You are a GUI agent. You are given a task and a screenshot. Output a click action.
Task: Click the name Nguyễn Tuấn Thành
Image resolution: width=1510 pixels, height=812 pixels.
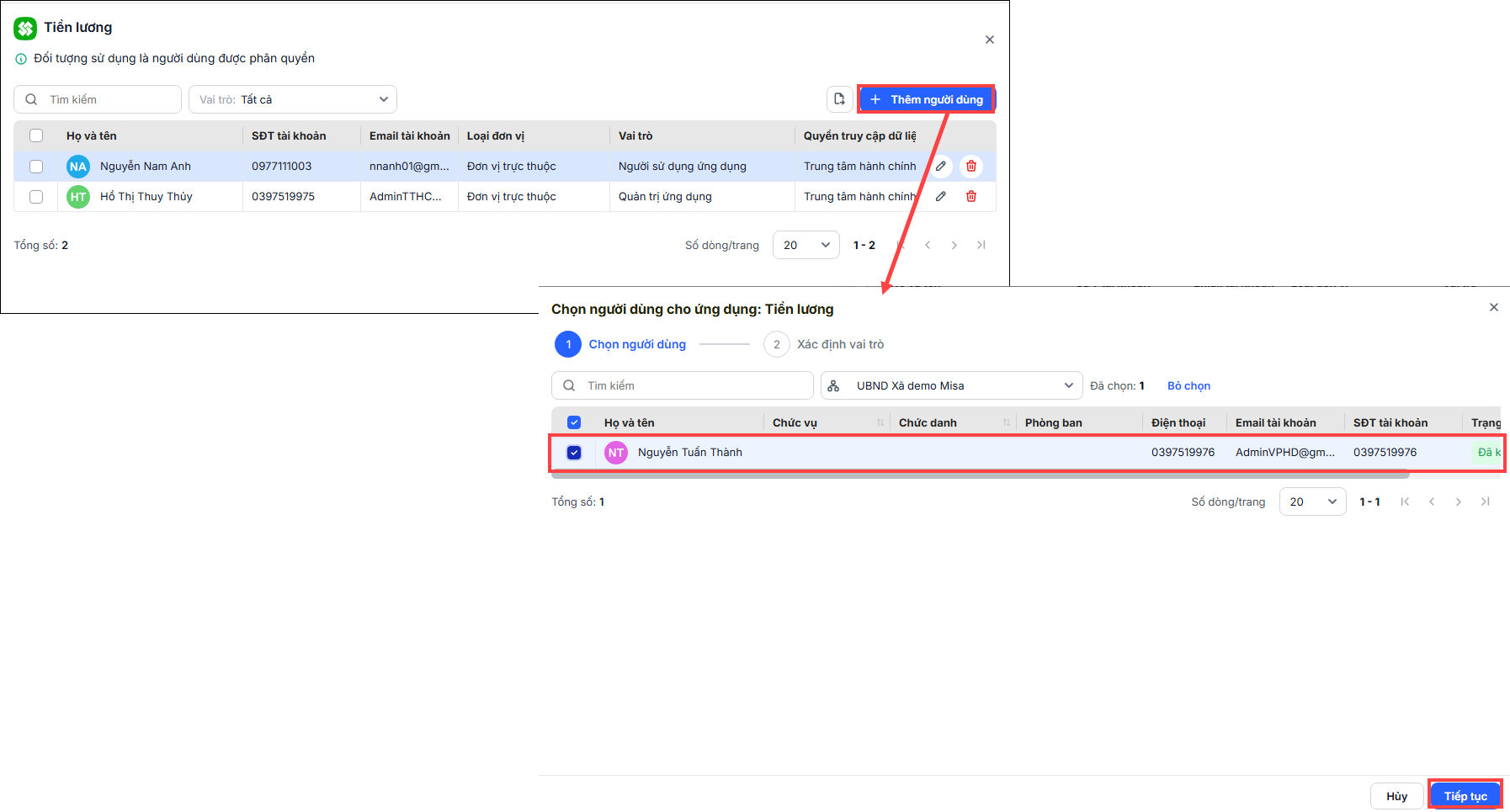point(690,452)
